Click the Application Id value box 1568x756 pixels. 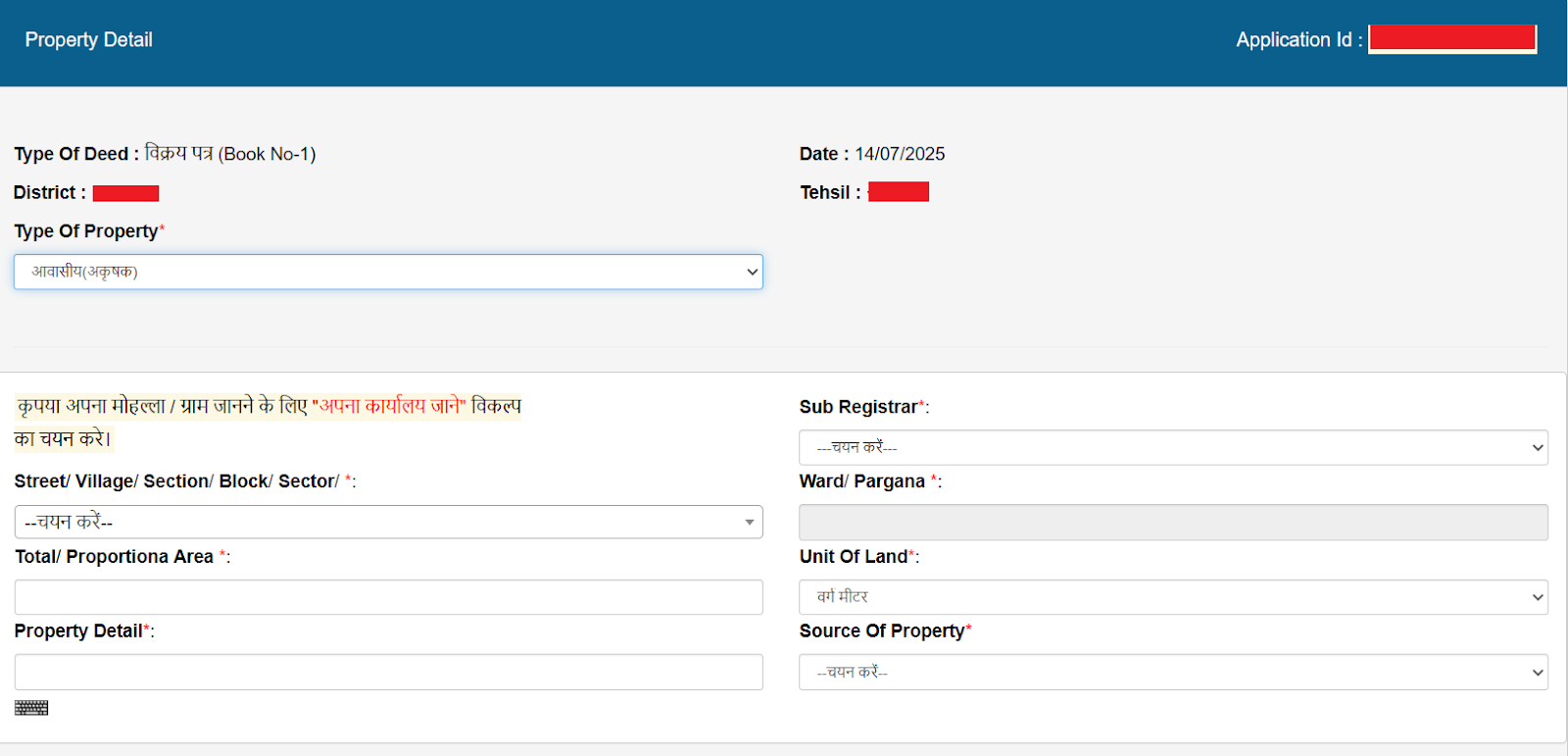pyautogui.click(x=1451, y=39)
